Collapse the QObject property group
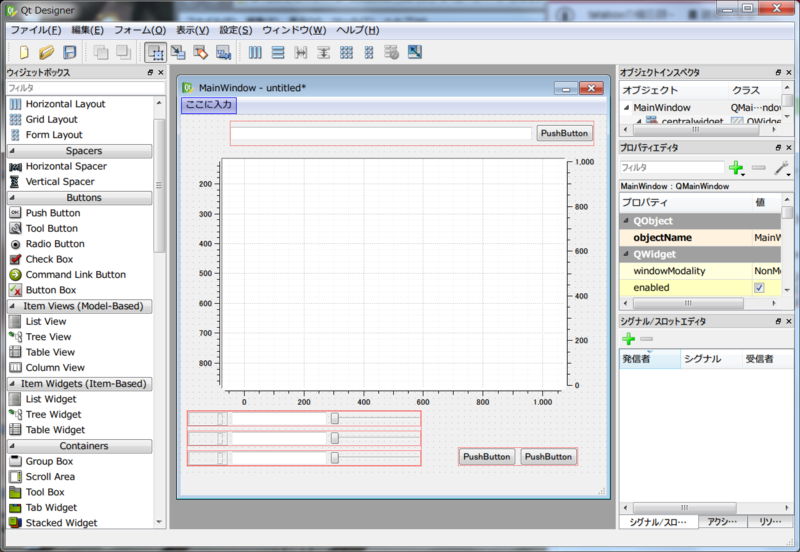Viewport: 800px width, 552px height. point(626,221)
